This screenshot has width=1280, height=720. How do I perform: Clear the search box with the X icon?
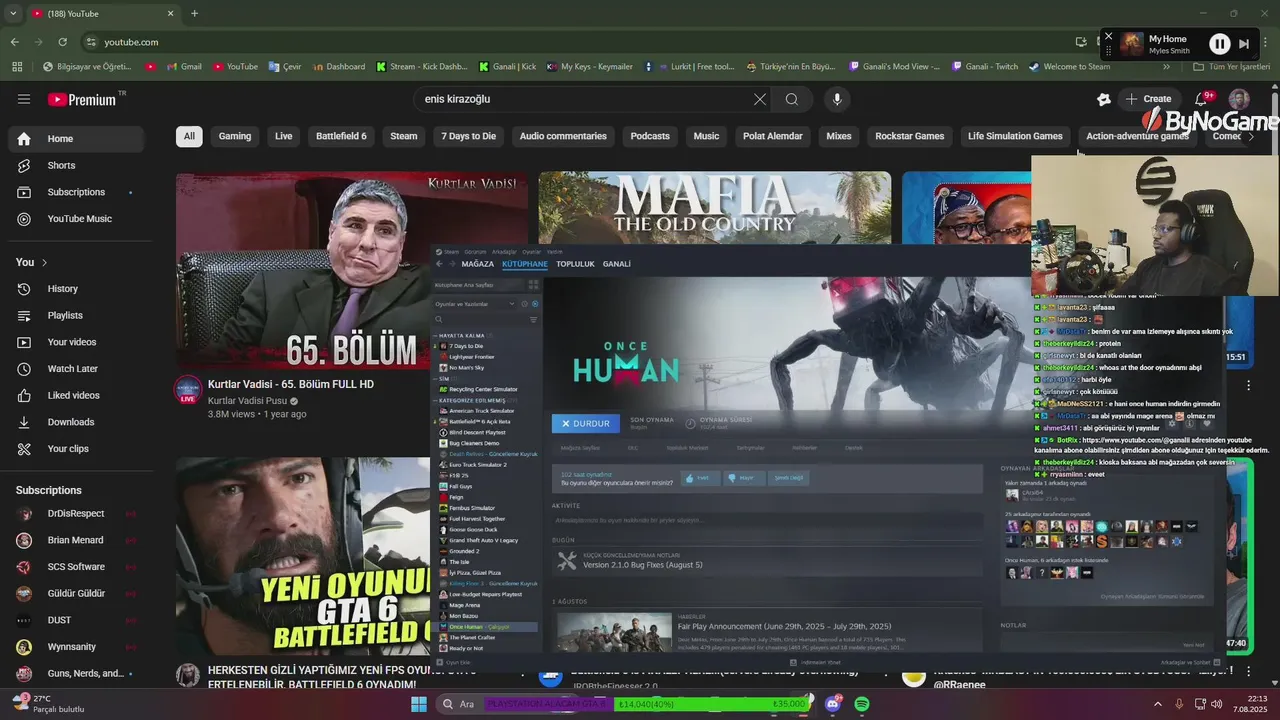[x=760, y=99]
